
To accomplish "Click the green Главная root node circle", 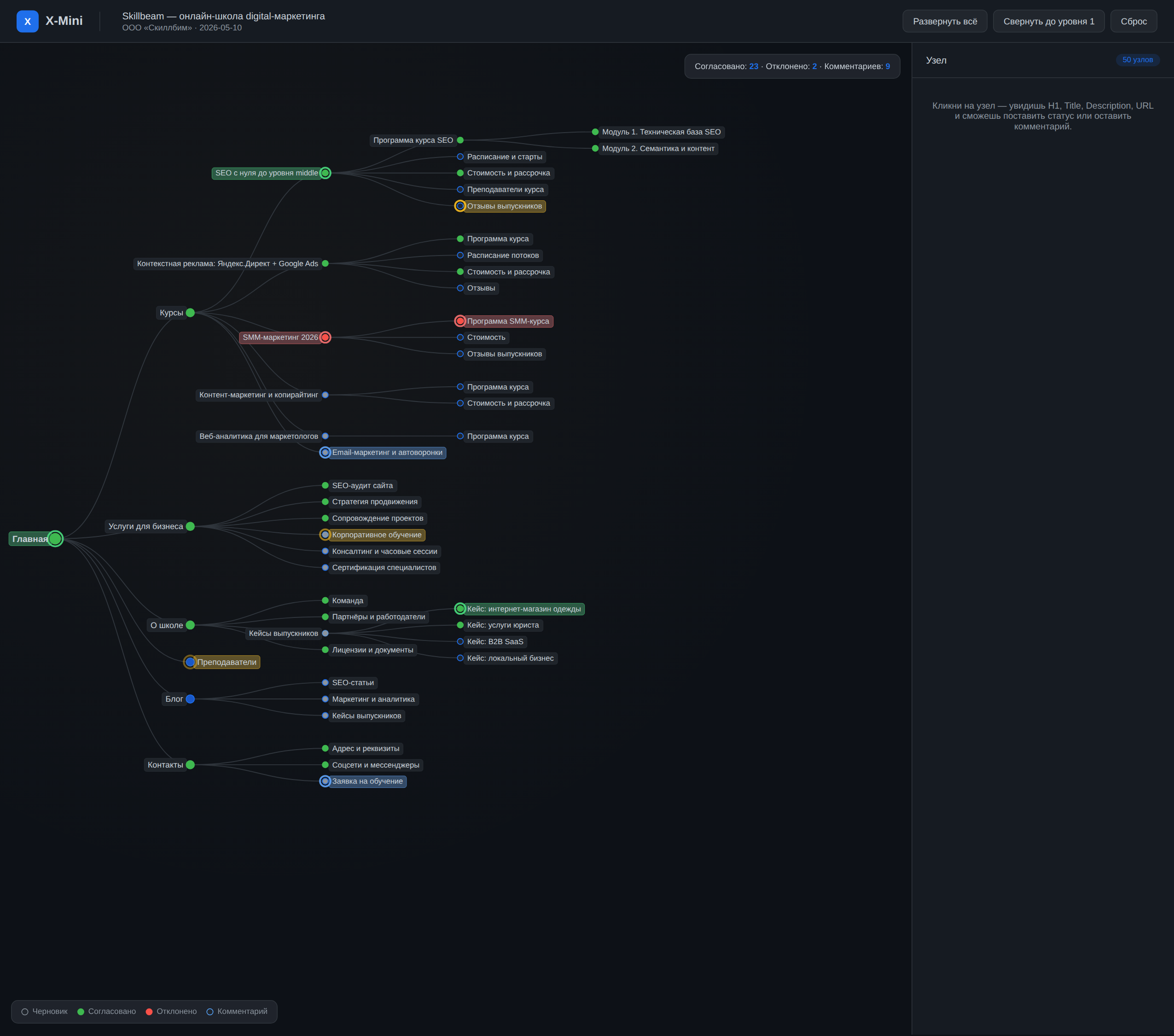I will click(x=55, y=539).
